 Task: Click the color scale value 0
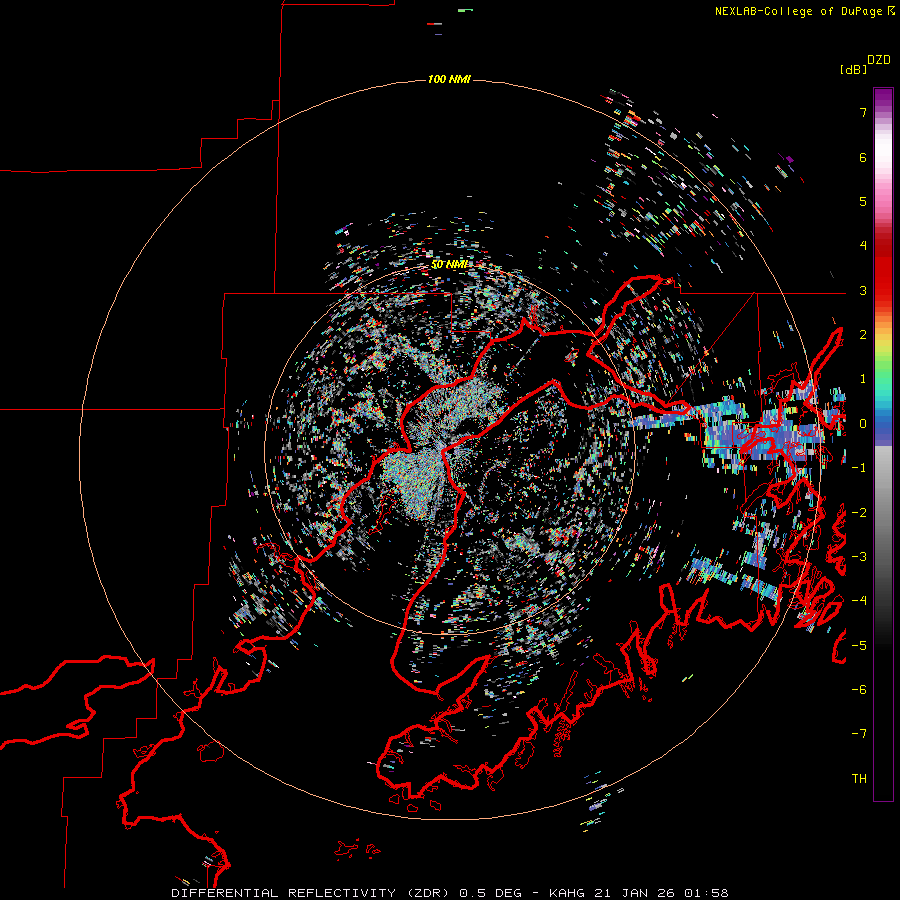tap(863, 424)
